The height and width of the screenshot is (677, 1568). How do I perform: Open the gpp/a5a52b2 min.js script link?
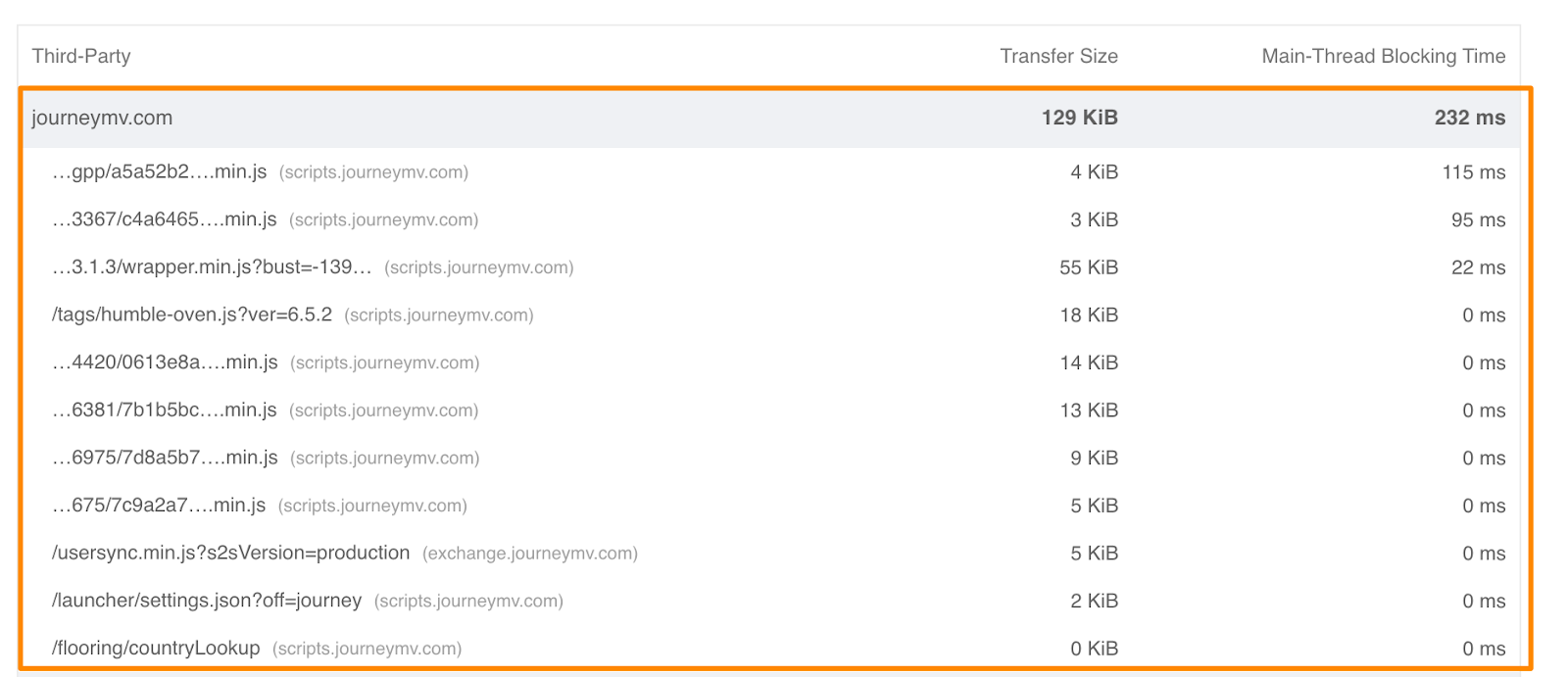click(159, 172)
